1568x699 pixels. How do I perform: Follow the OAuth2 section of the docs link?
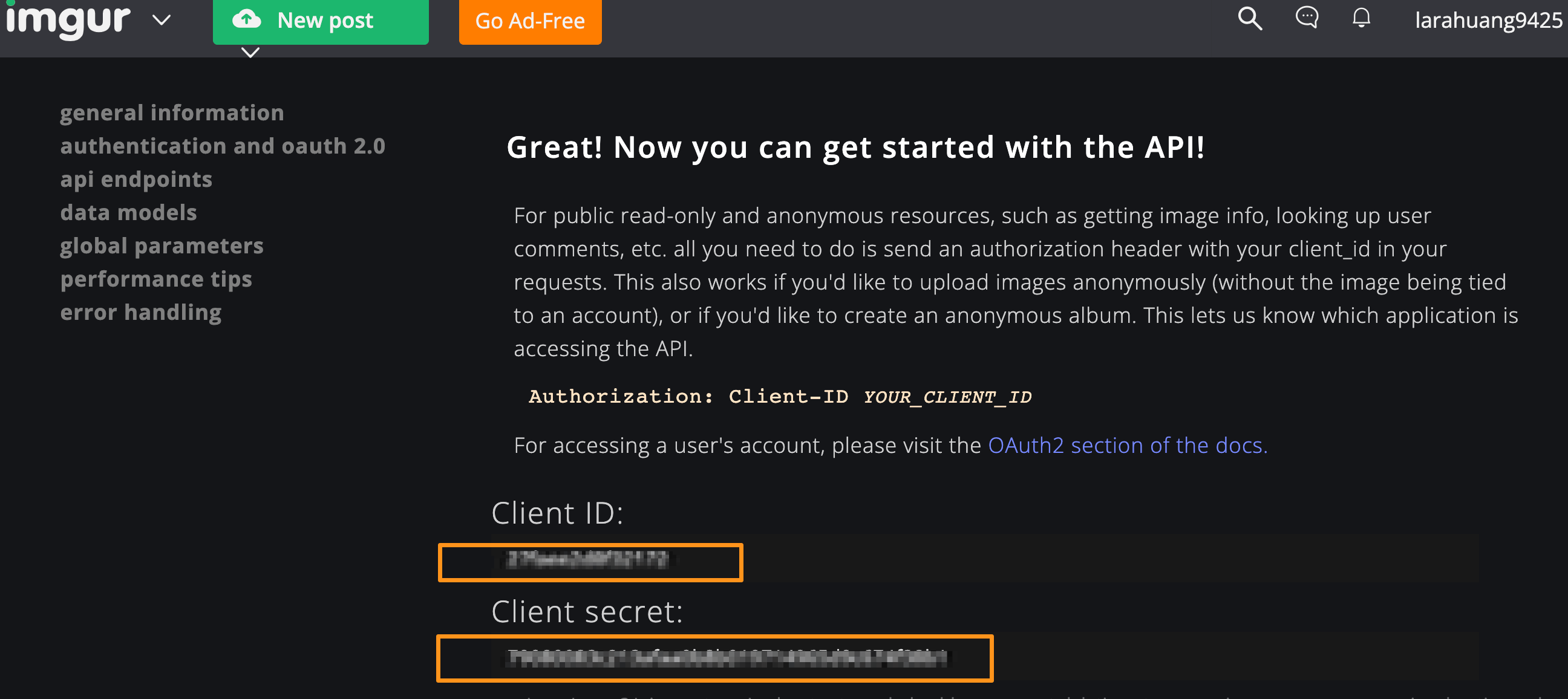click(1126, 445)
